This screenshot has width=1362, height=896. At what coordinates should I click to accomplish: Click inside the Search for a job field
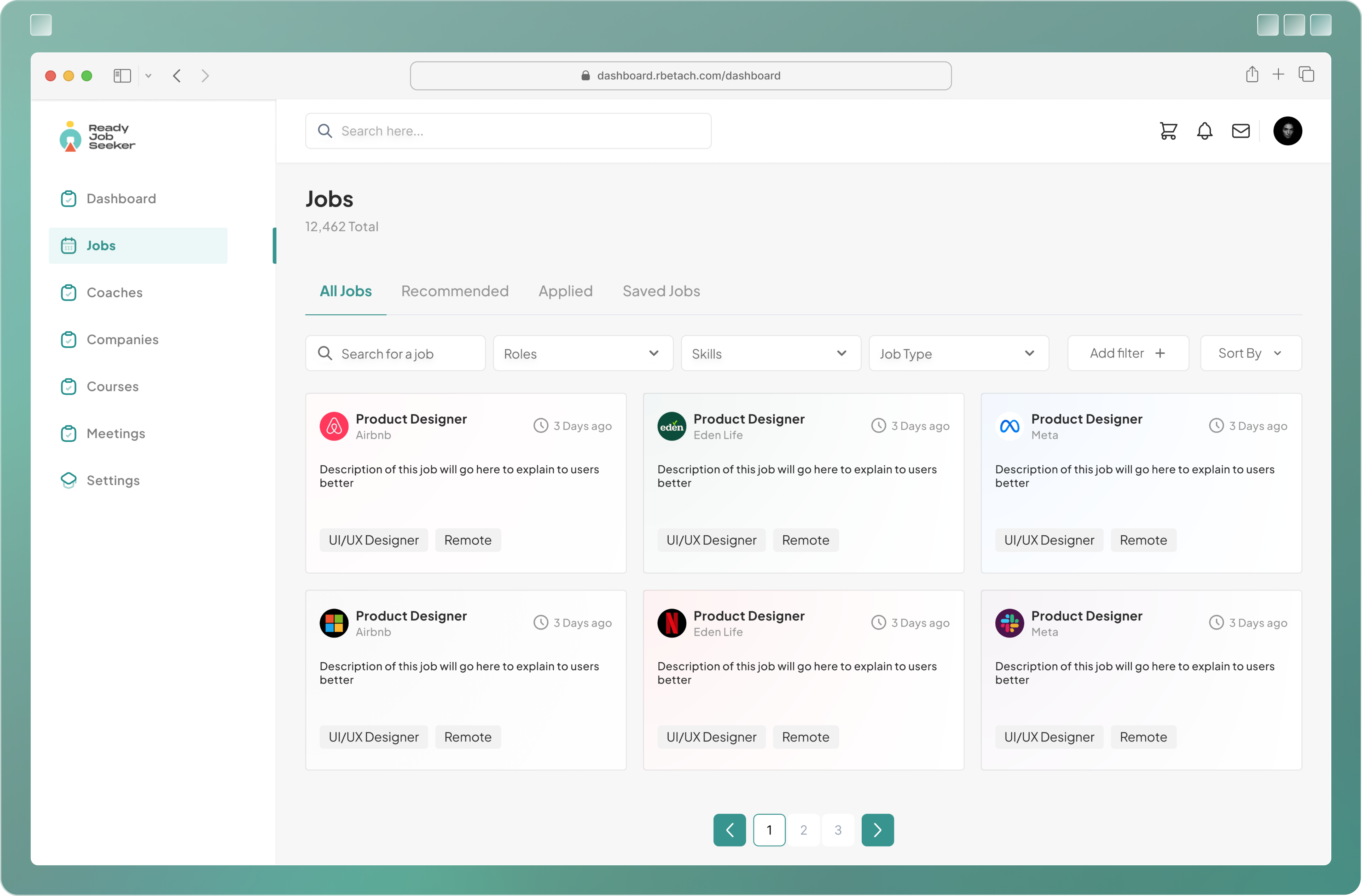pyautogui.click(x=395, y=353)
